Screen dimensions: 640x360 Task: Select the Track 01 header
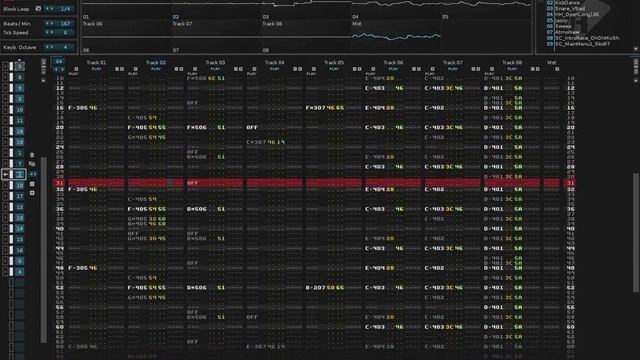click(96, 62)
